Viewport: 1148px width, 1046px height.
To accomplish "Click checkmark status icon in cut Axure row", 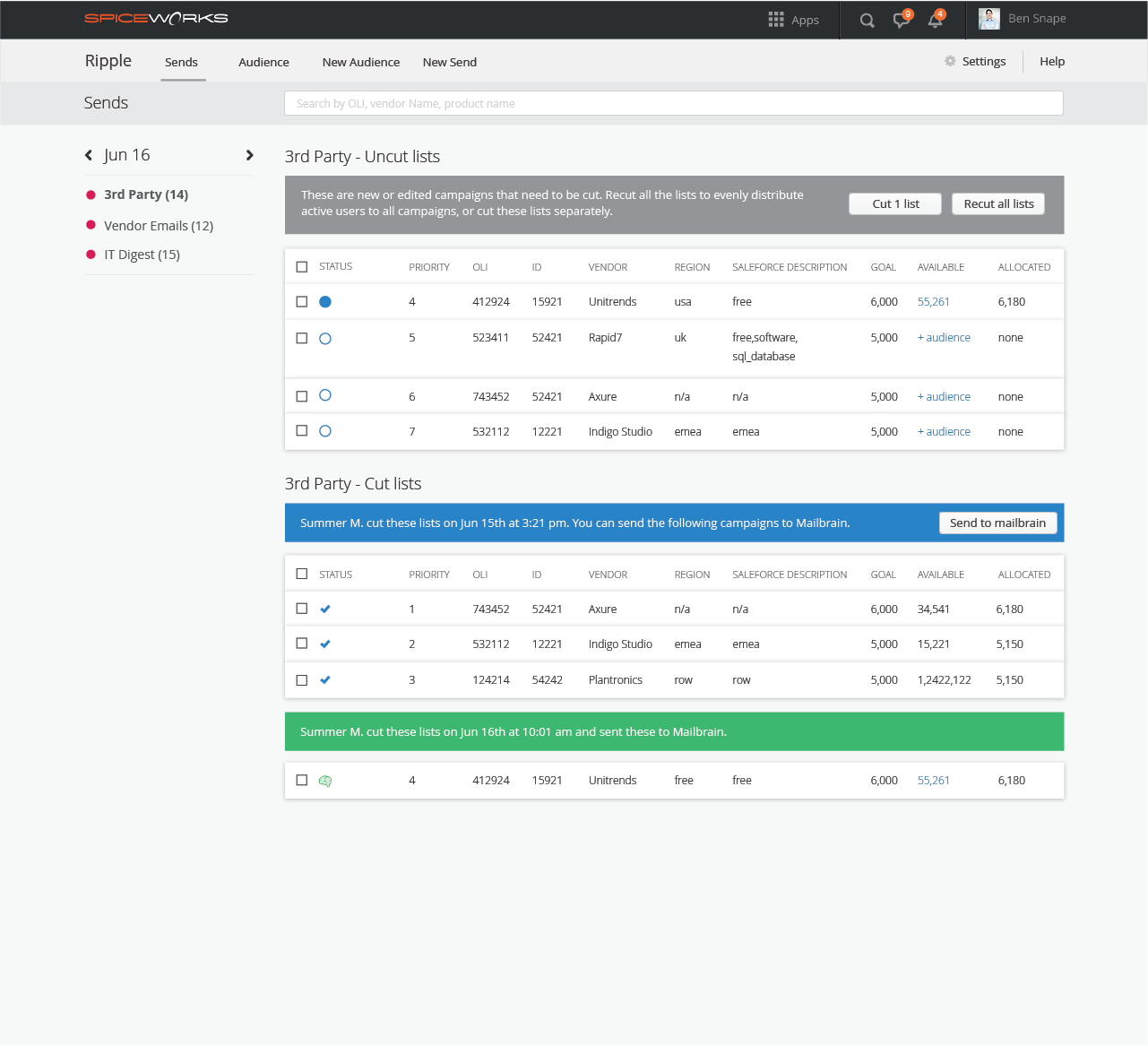I will point(325,609).
